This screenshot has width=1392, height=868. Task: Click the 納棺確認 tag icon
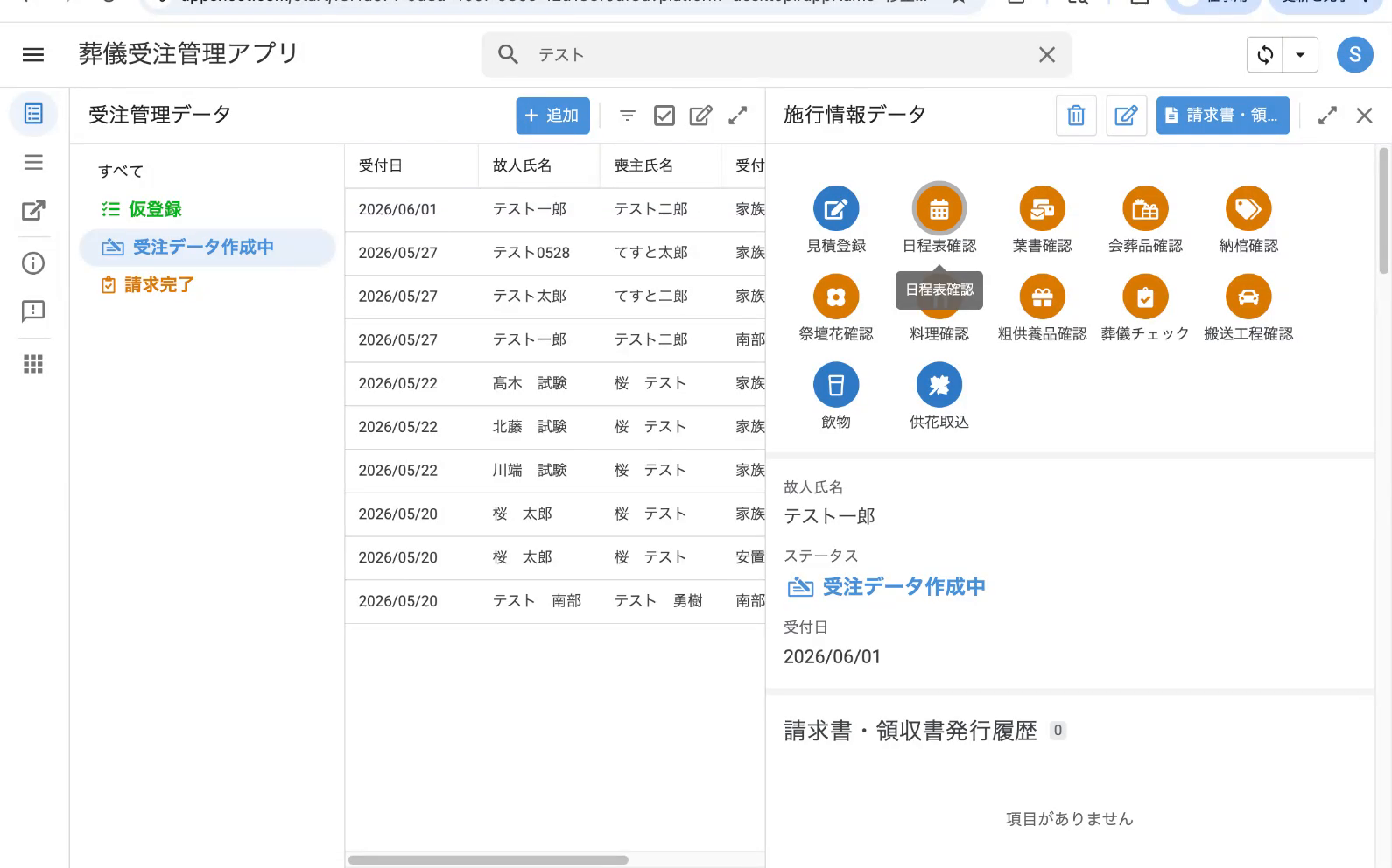pyautogui.click(x=1248, y=209)
